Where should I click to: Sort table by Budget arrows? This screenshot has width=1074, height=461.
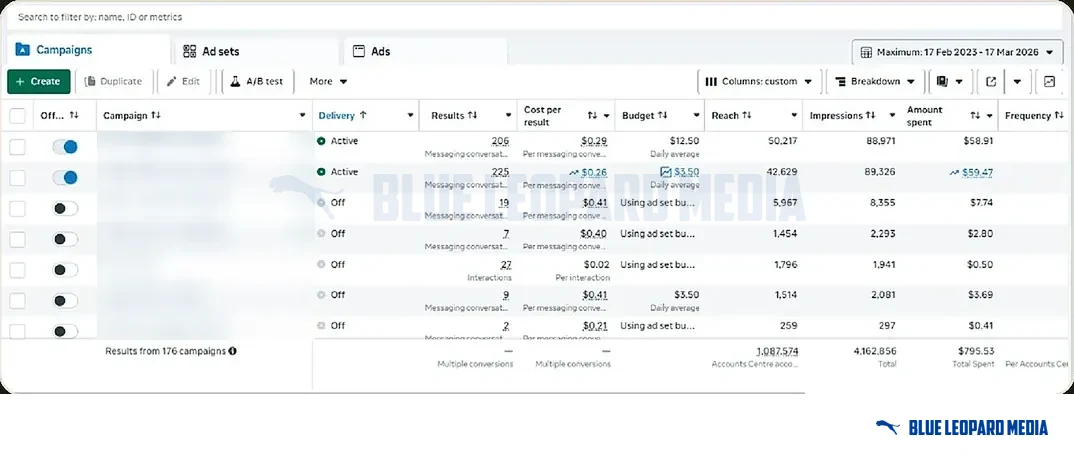pos(663,116)
